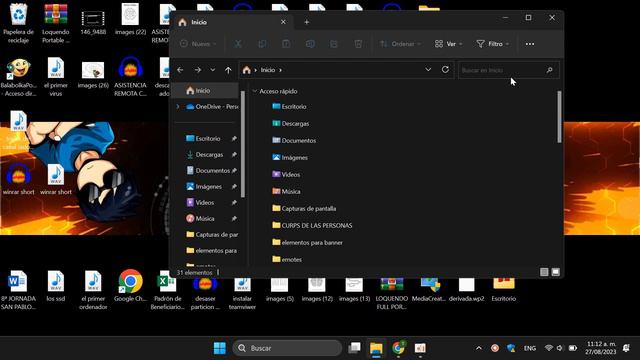Switch to large icons view in status bar

pos(556,272)
